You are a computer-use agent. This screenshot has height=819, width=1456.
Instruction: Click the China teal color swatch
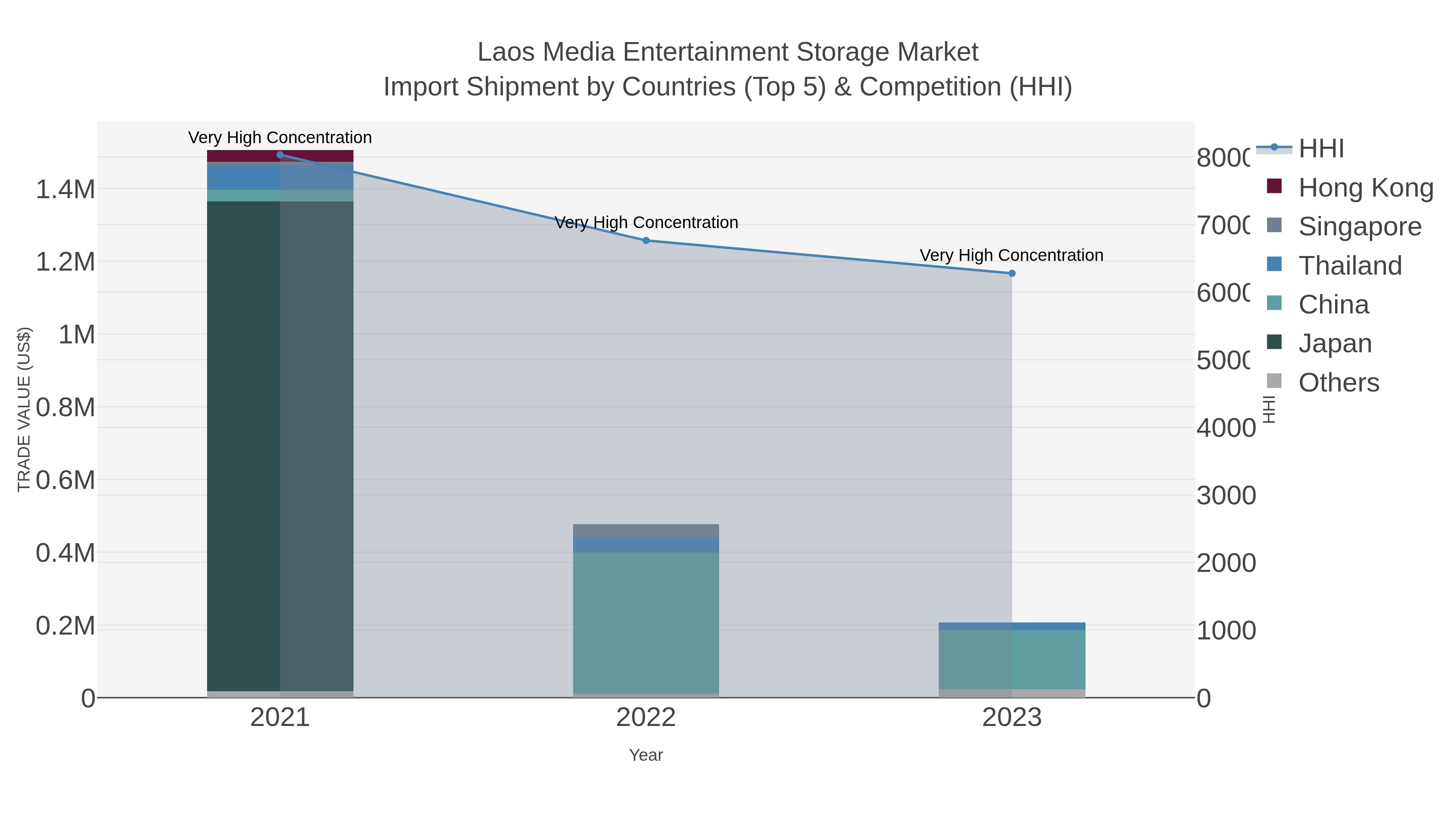coord(1274,303)
